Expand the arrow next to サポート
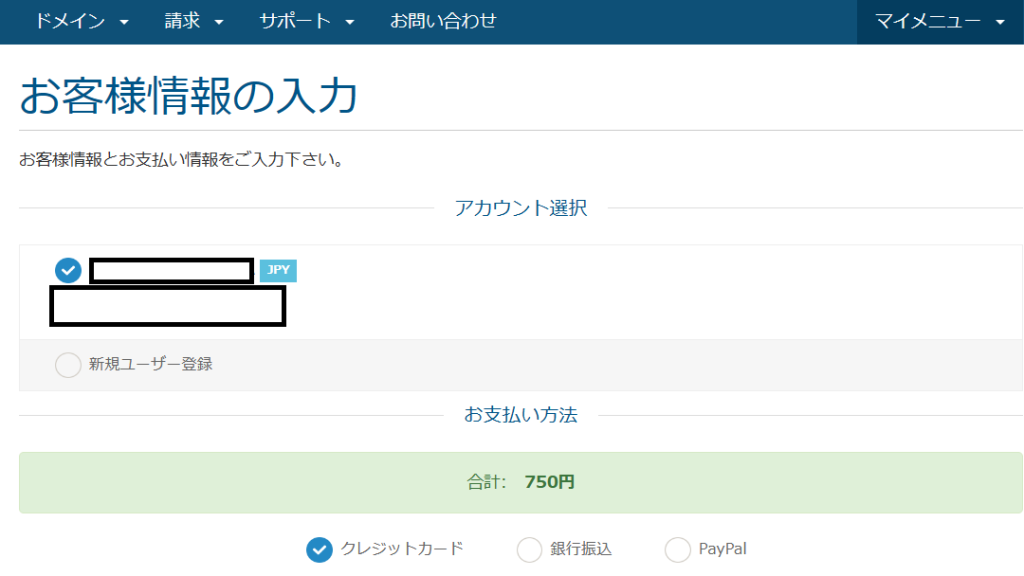This screenshot has width=1024, height=576. [350, 22]
